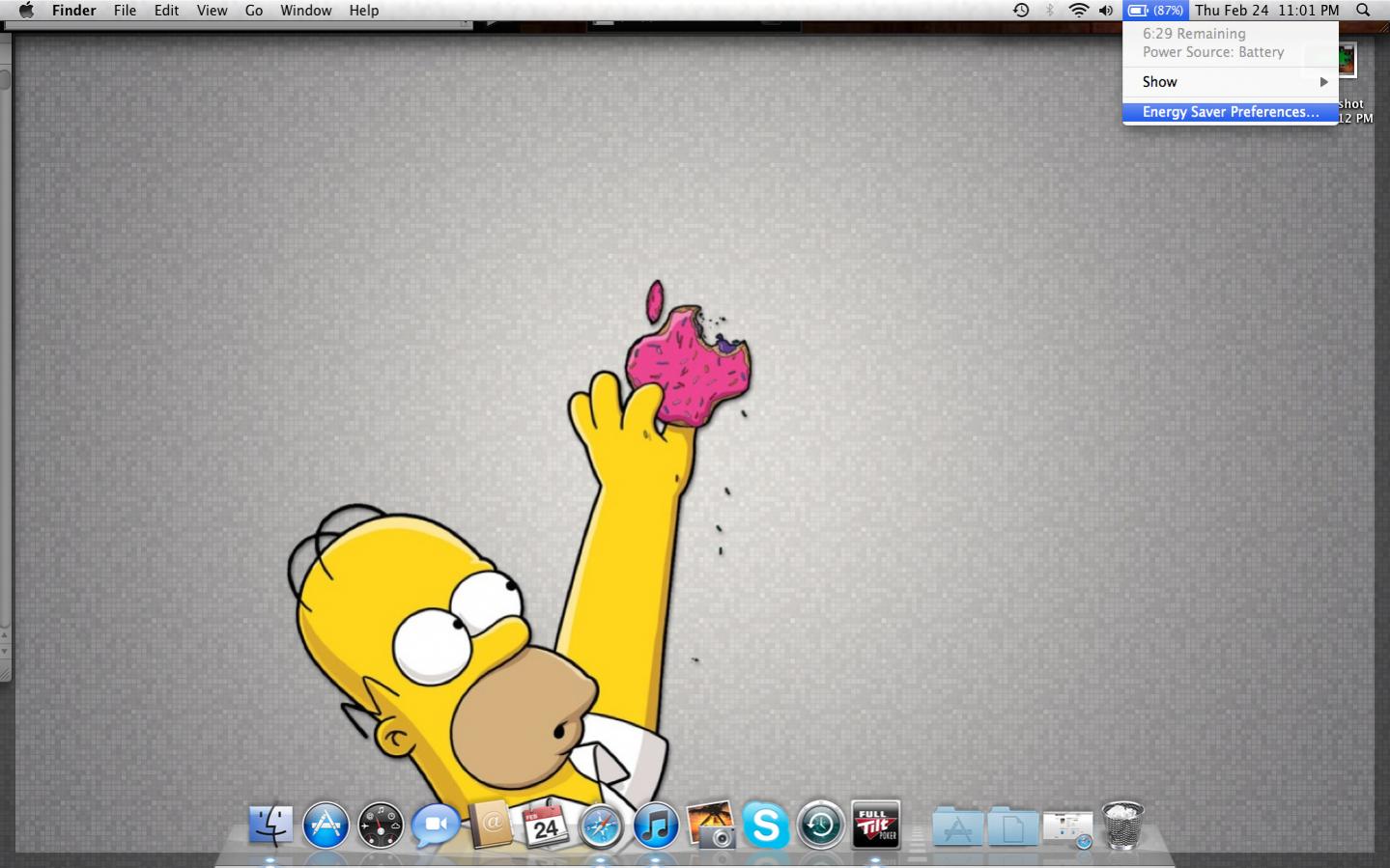Image resolution: width=1390 pixels, height=868 pixels.
Task: Open the View menu
Action: 212,11
